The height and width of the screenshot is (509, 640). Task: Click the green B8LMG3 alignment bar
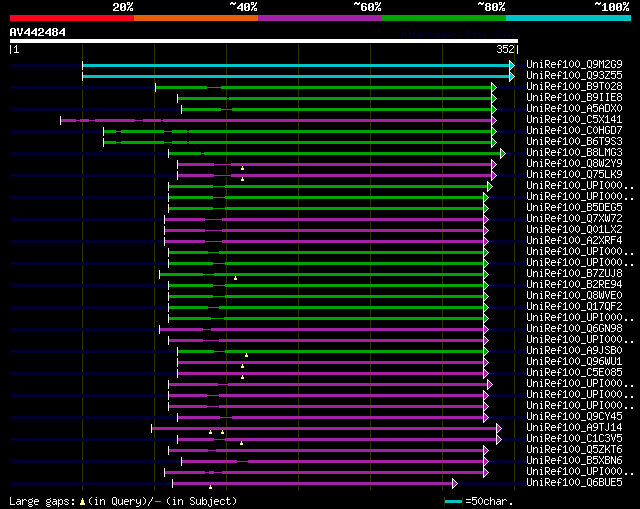(334, 153)
